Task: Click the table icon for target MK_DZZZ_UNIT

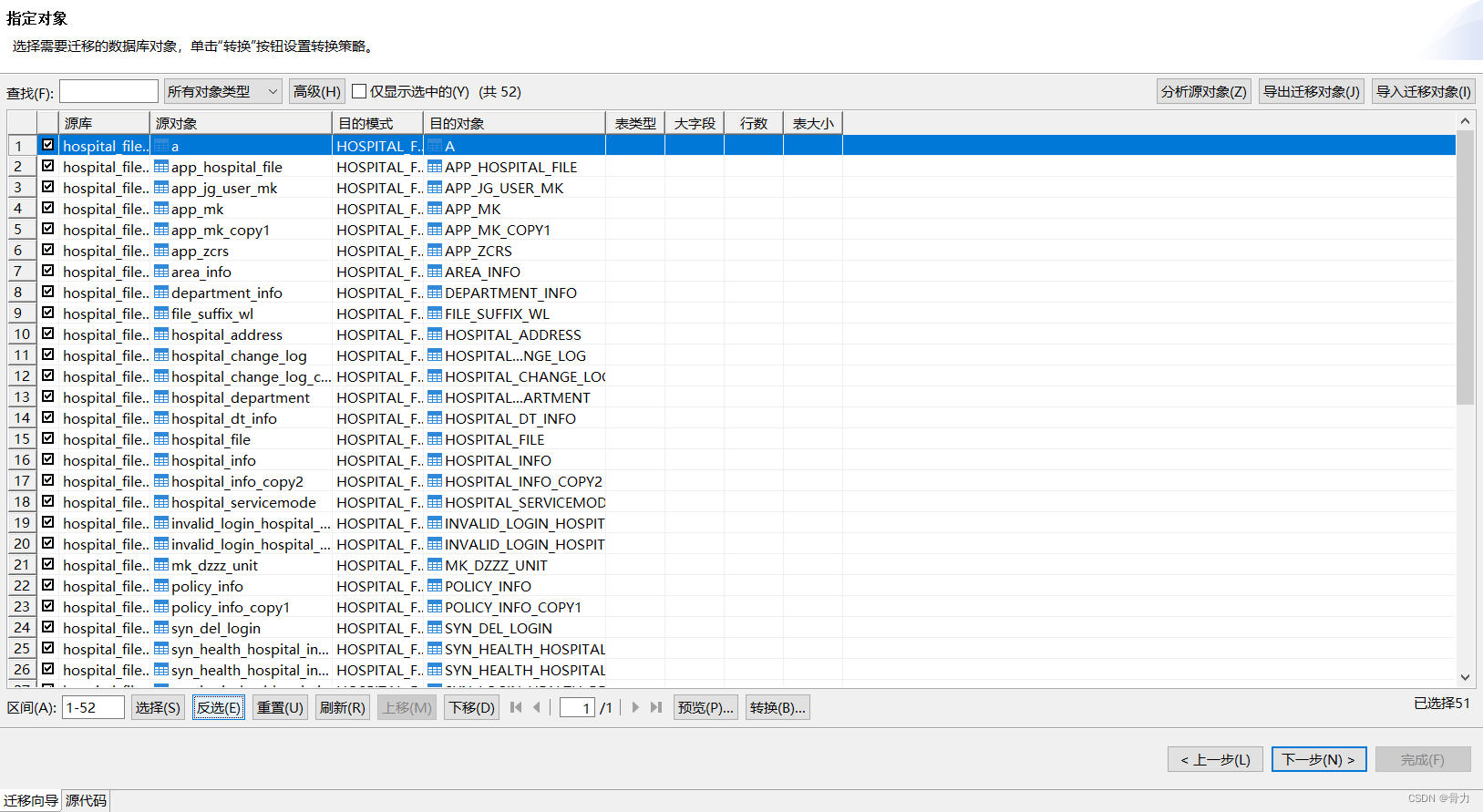Action: click(x=435, y=565)
